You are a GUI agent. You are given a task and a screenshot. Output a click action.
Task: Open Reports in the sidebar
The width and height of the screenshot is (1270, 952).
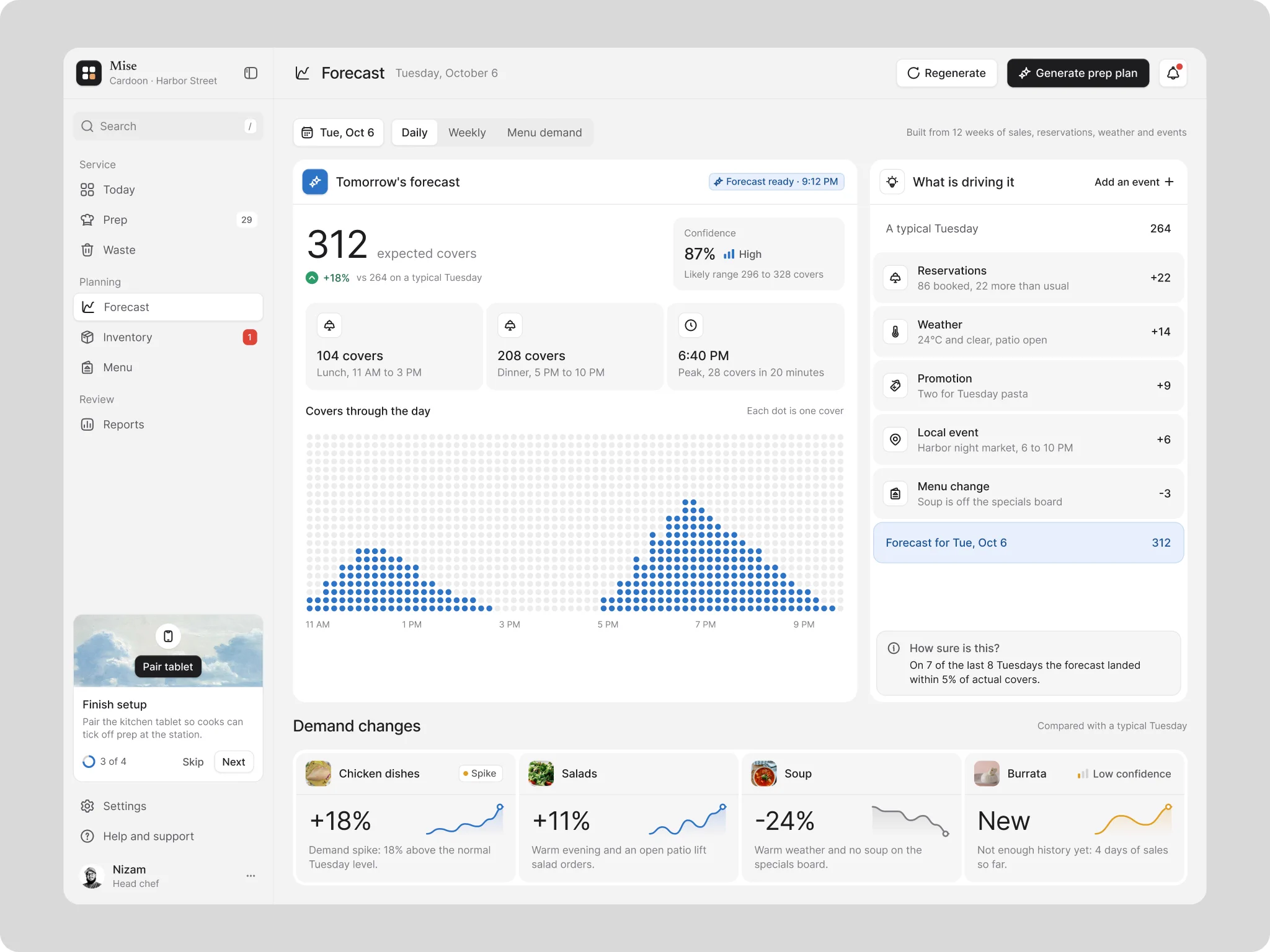click(x=168, y=425)
